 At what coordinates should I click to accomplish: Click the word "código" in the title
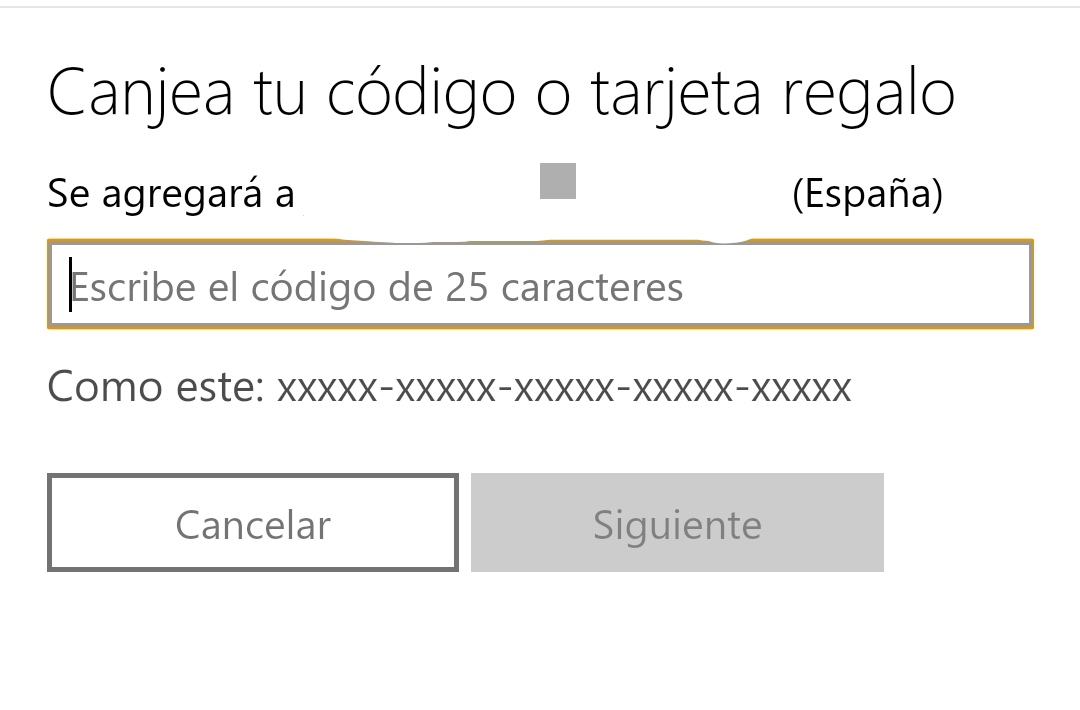coord(422,93)
